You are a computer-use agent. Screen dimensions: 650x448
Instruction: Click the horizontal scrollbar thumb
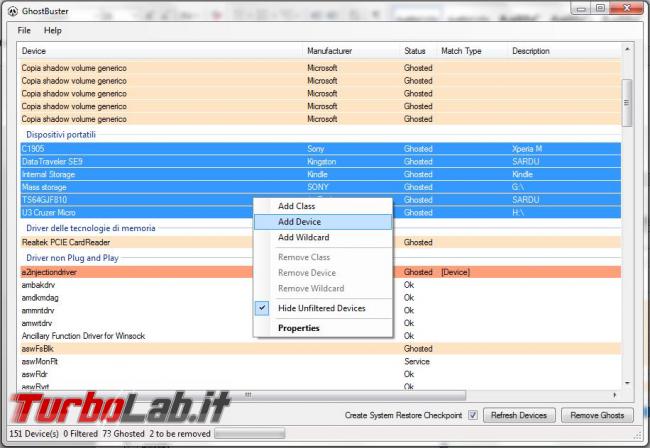pos(248,395)
